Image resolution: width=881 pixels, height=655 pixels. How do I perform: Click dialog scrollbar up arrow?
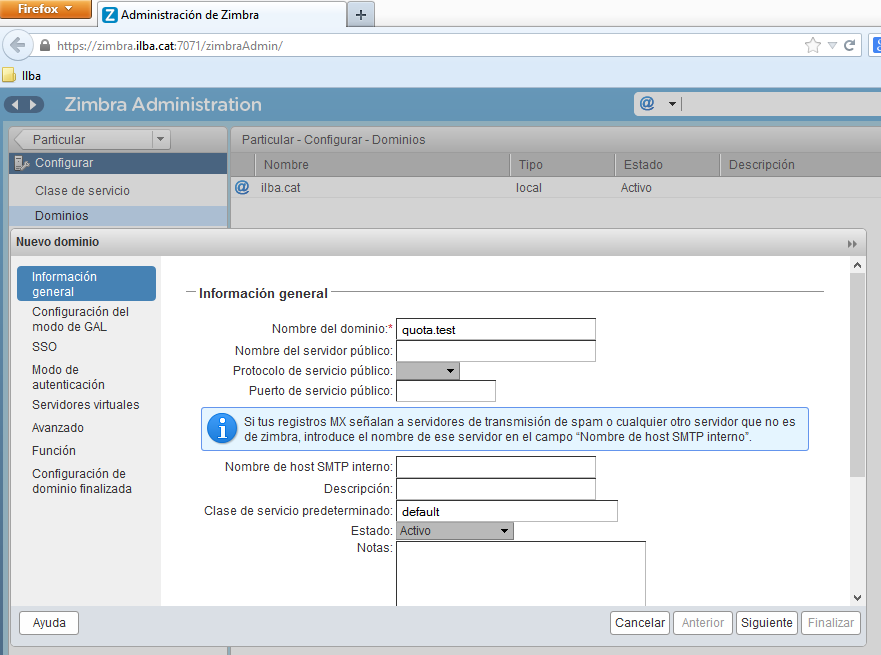pos(857,265)
